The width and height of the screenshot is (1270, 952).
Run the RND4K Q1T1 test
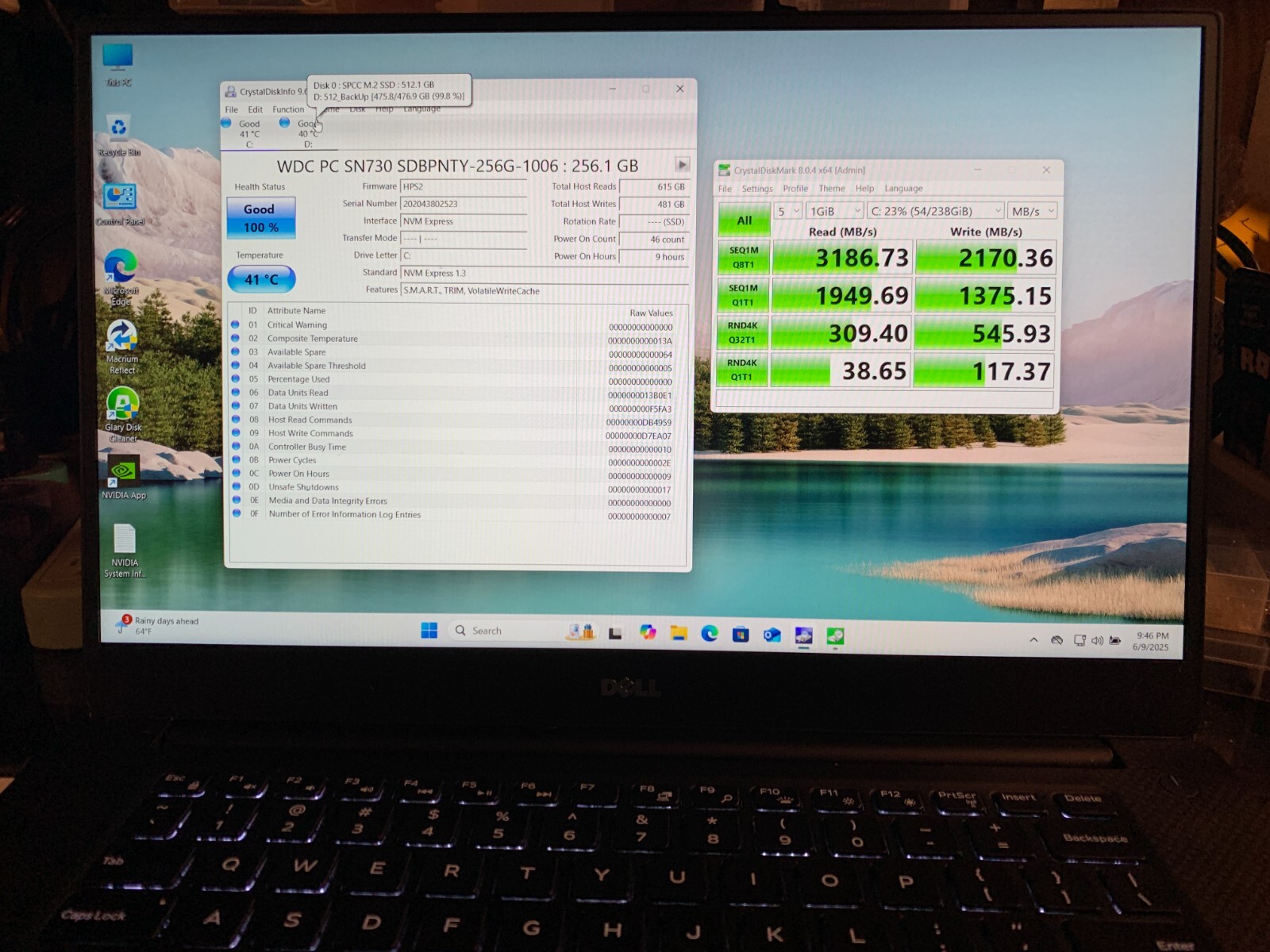(x=741, y=370)
